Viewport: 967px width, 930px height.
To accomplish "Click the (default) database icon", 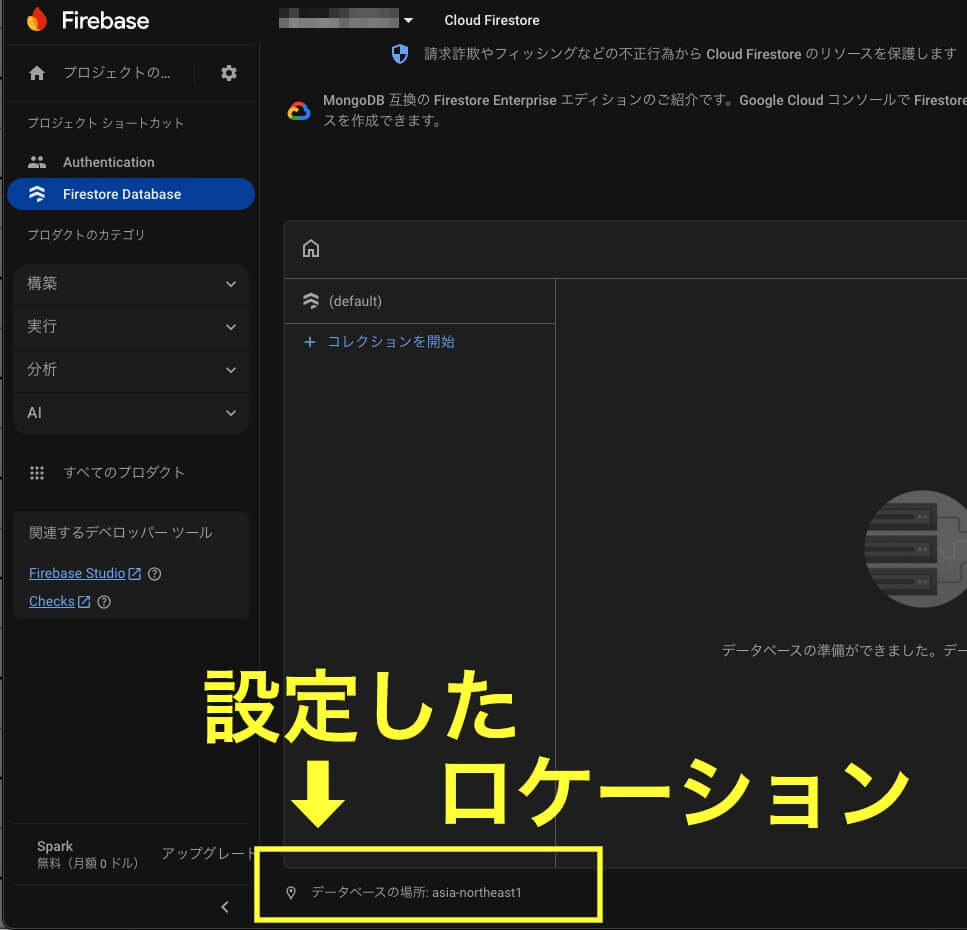I will click(311, 301).
